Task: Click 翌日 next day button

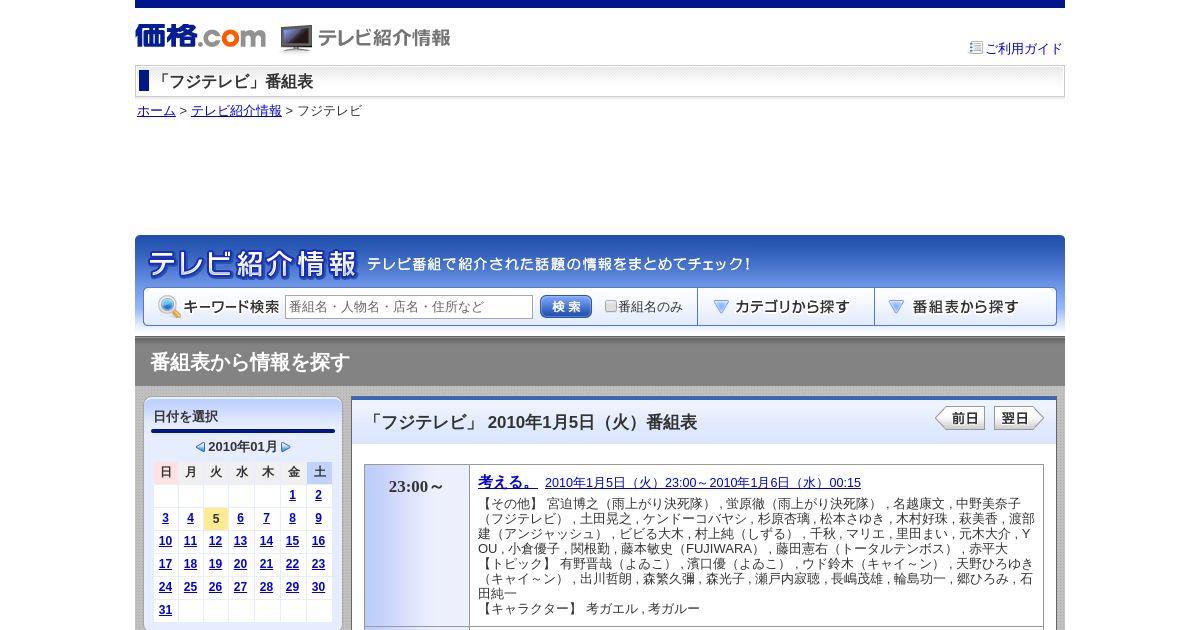Action: pyautogui.click(x=1019, y=418)
